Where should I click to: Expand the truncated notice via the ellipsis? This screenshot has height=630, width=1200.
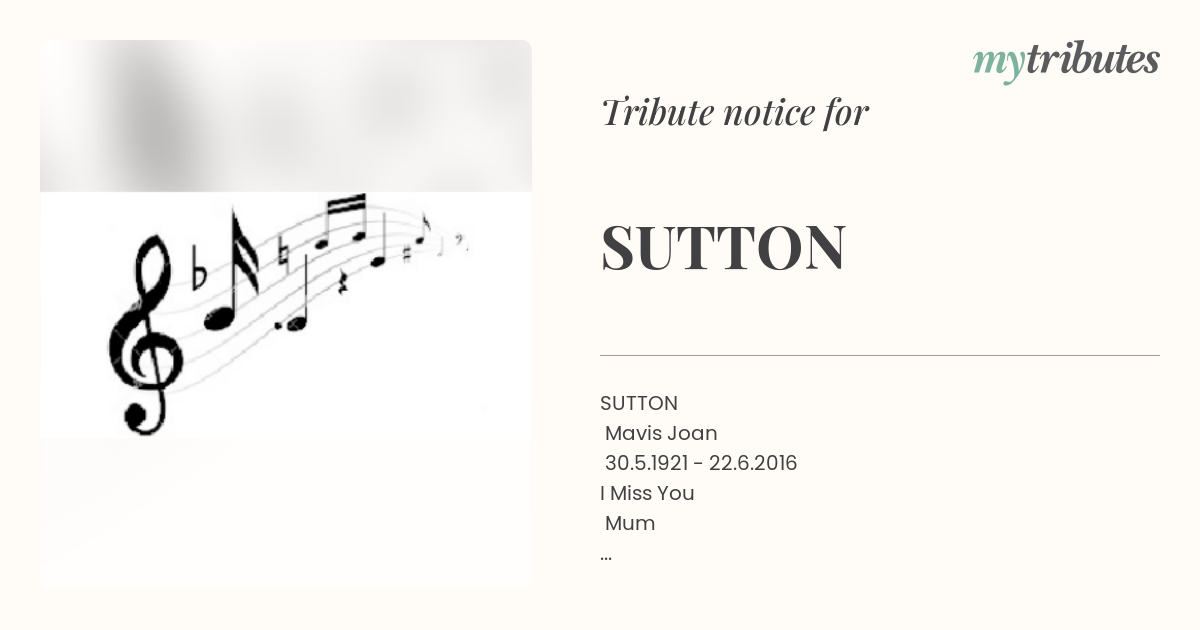606,555
